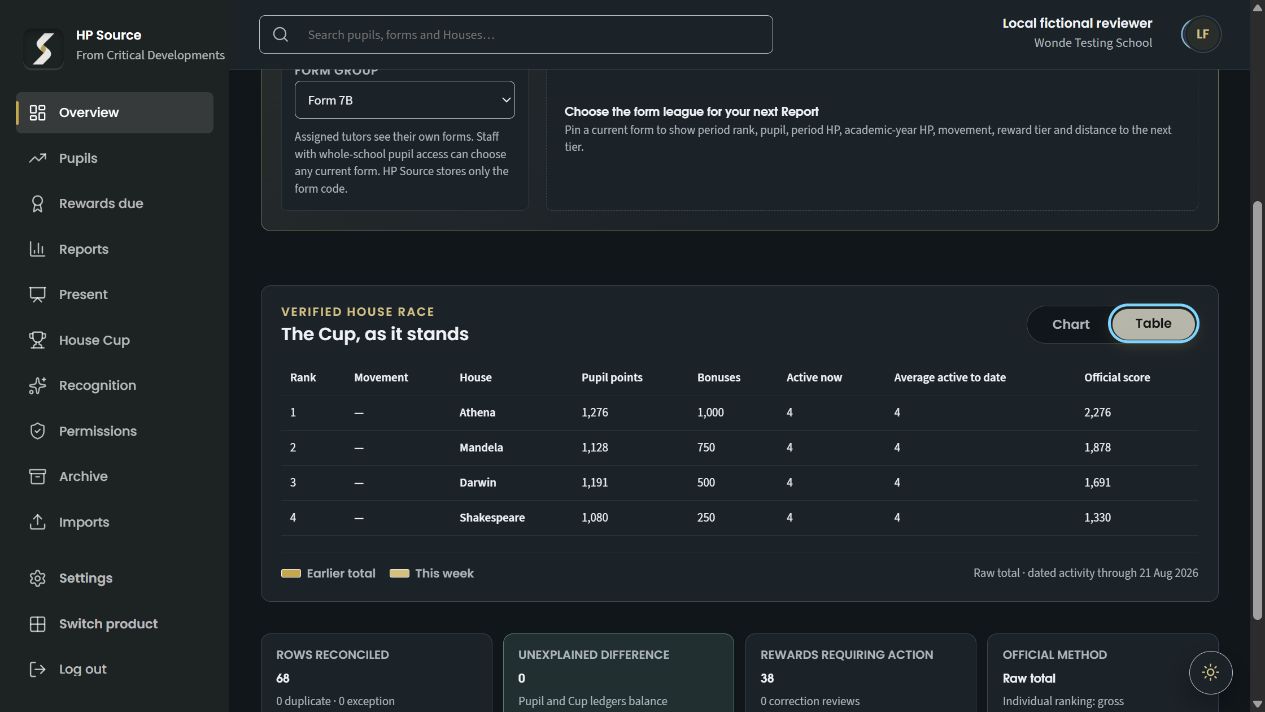Click the Archive box icon
Image resolution: width=1265 pixels, height=712 pixels.
(38, 477)
